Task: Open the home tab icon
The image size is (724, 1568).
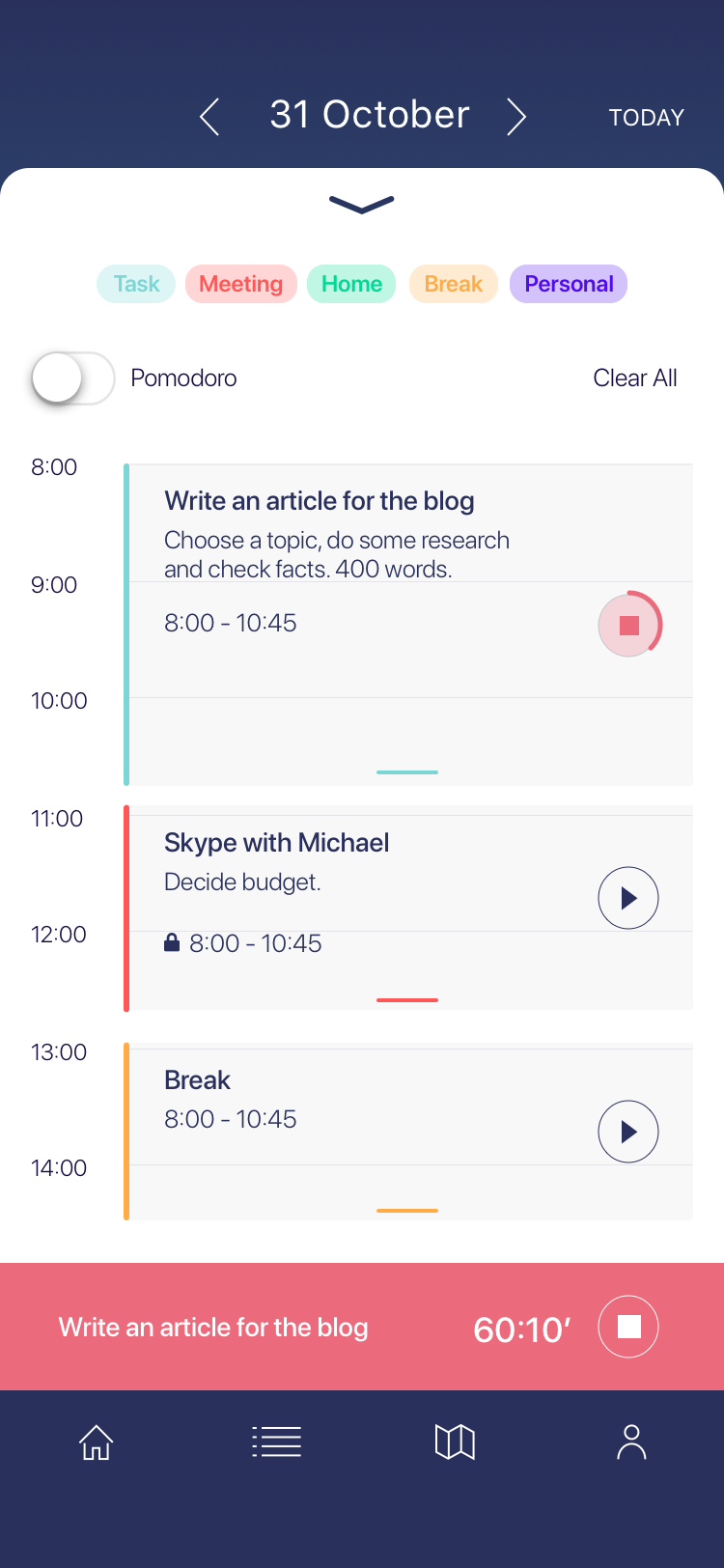Action: [x=96, y=1442]
